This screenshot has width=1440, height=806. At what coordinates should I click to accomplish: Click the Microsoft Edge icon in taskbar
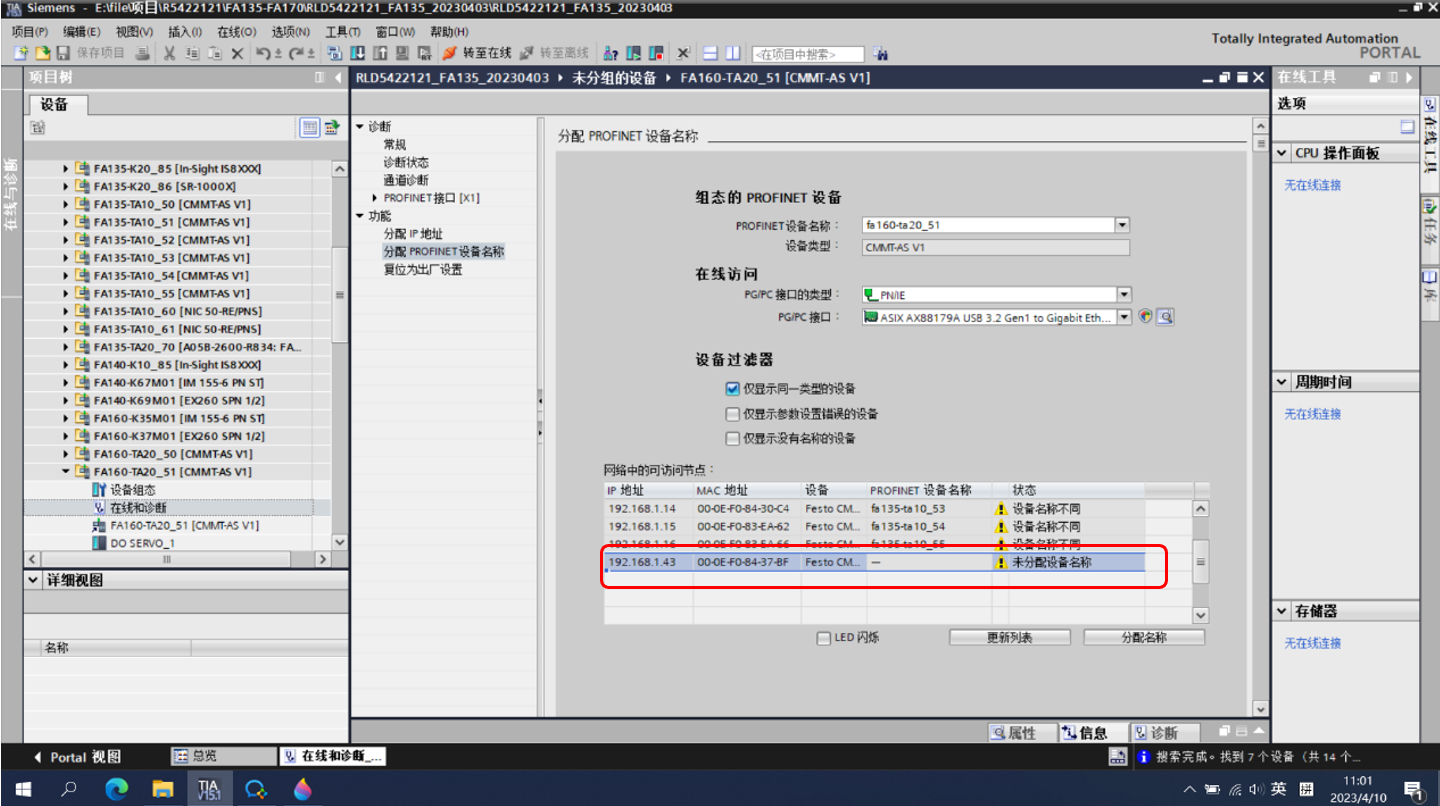click(x=117, y=789)
